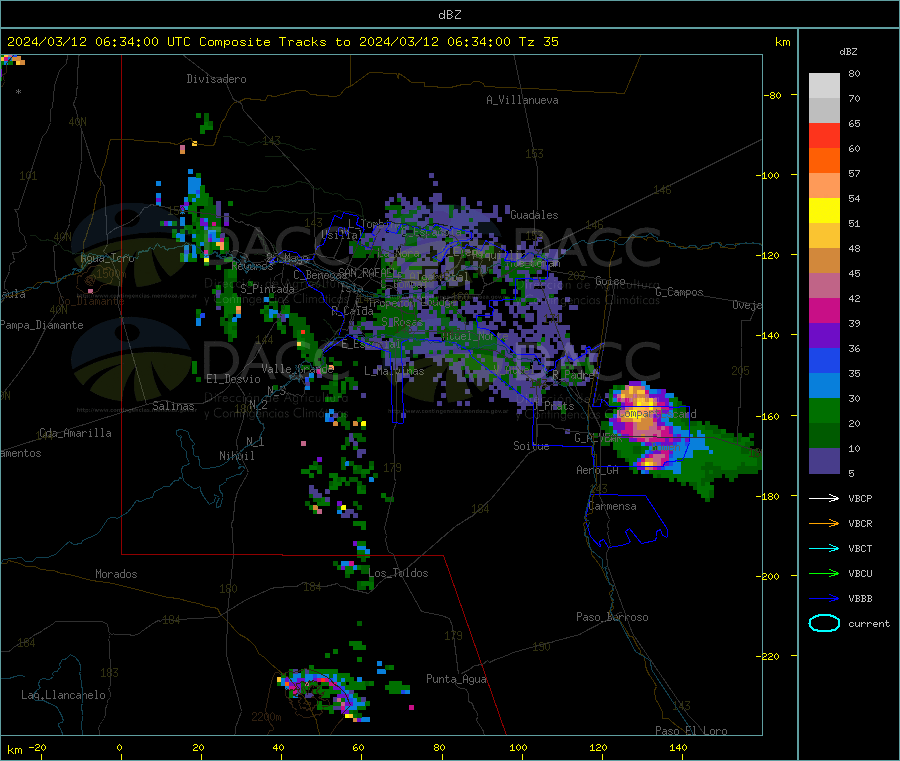Click the blue polygon outline around Carmensa
This screenshot has width=900, height=761.
coord(626,520)
